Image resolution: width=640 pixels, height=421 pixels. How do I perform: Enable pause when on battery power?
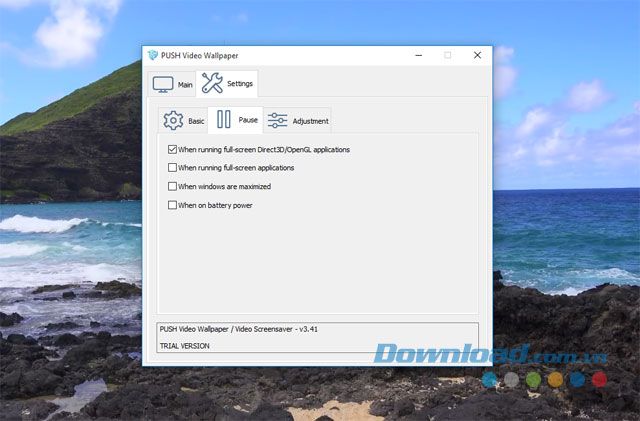tap(173, 205)
